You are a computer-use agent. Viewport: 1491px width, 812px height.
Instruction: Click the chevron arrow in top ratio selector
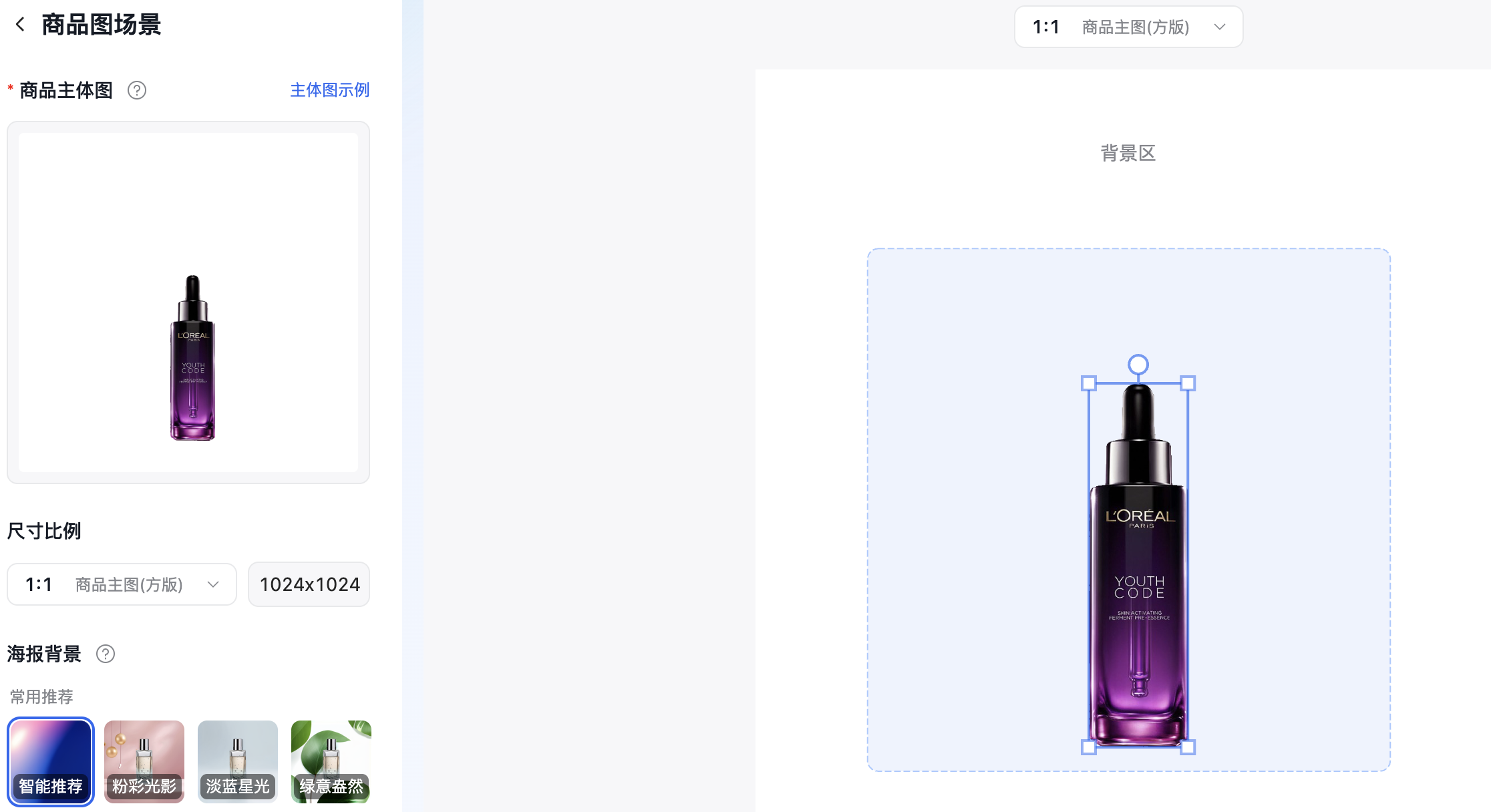(x=1220, y=27)
